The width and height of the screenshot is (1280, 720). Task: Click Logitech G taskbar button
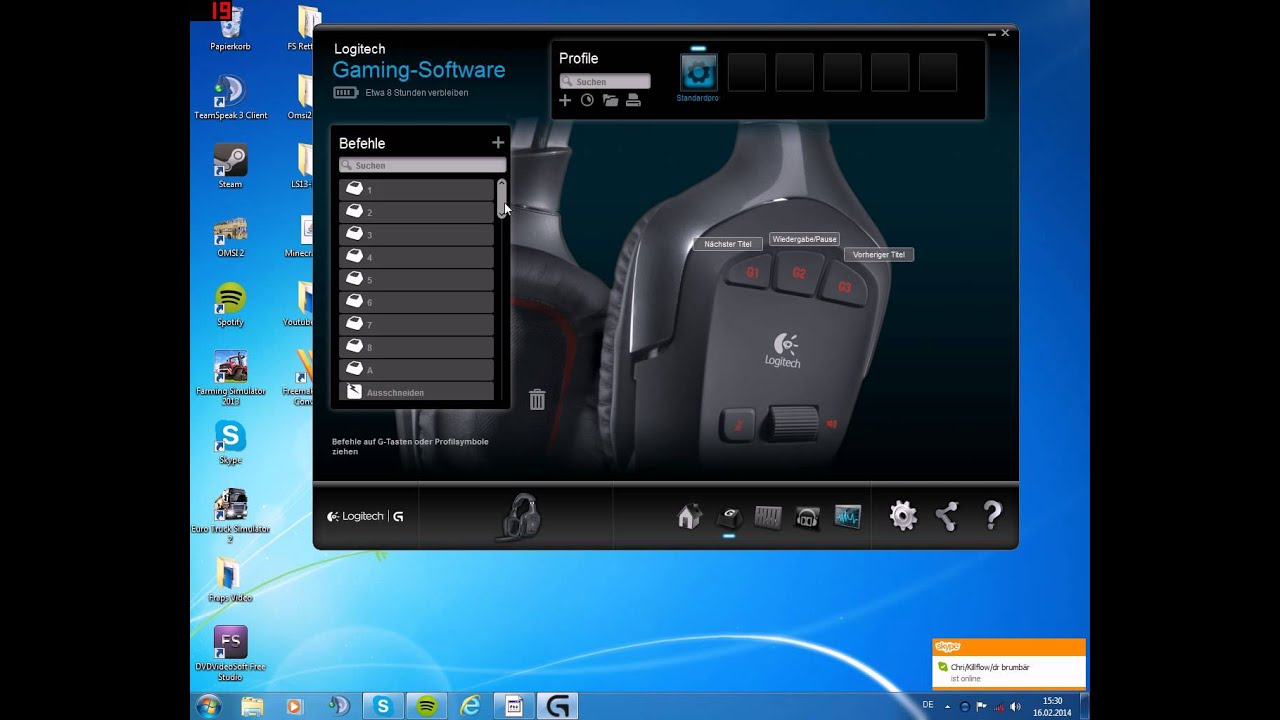point(558,706)
